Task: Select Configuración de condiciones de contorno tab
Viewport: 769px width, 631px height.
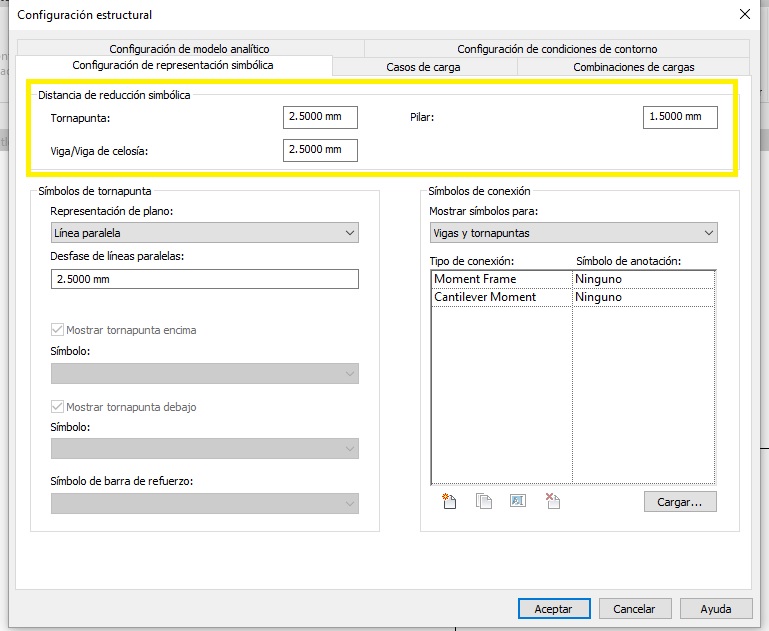Action: tap(557, 48)
